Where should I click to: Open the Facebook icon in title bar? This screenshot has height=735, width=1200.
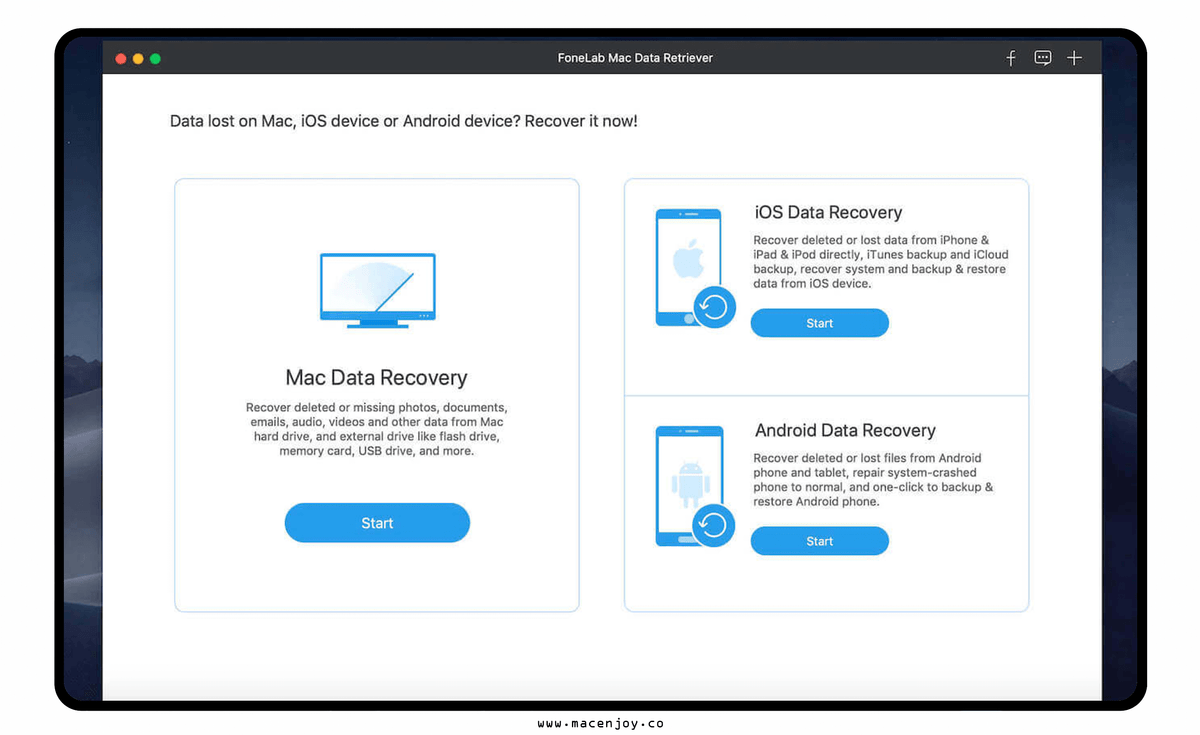[x=1011, y=58]
